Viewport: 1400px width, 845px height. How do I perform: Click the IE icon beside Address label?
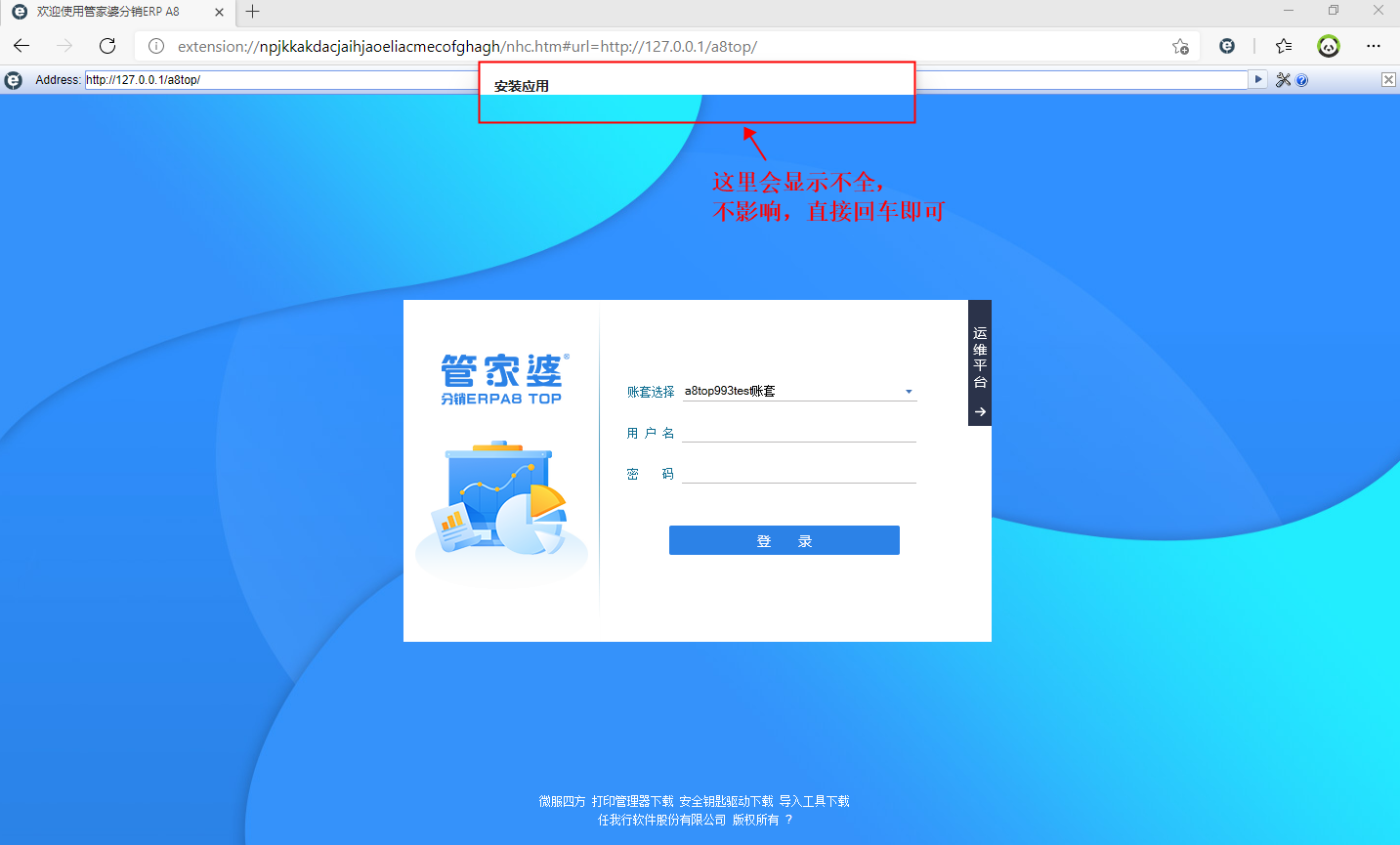[14, 80]
